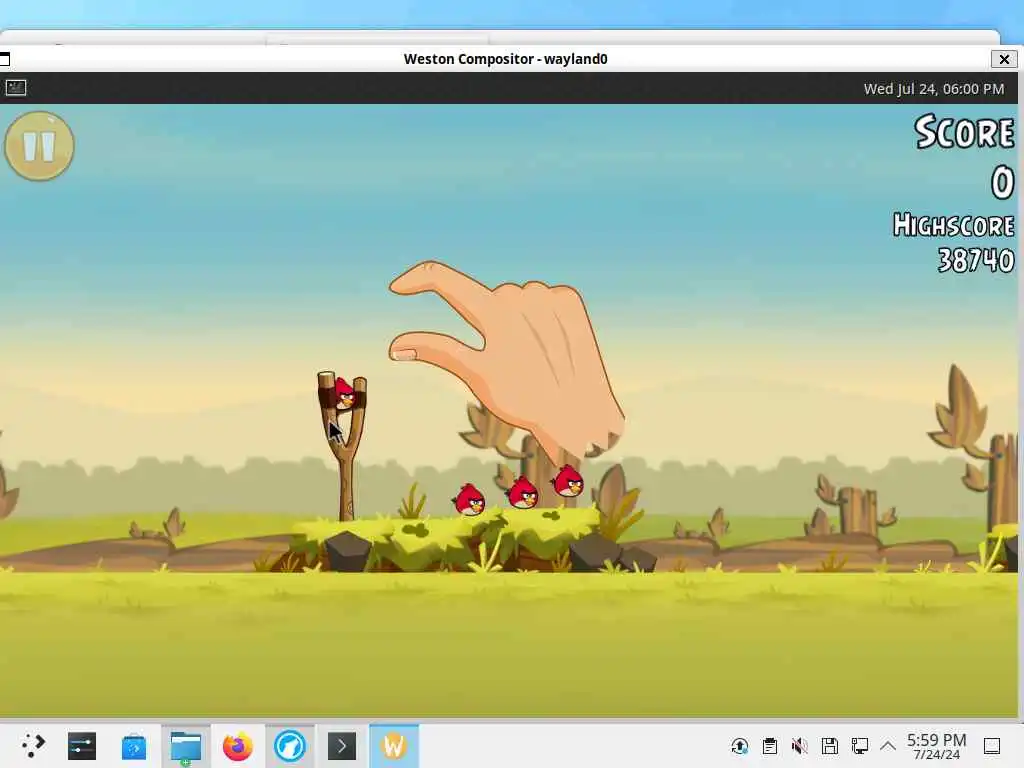Open the application launcher in the taskbar
This screenshot has width=1024, height=768.
pyautogui.click(x=33, y=745)
